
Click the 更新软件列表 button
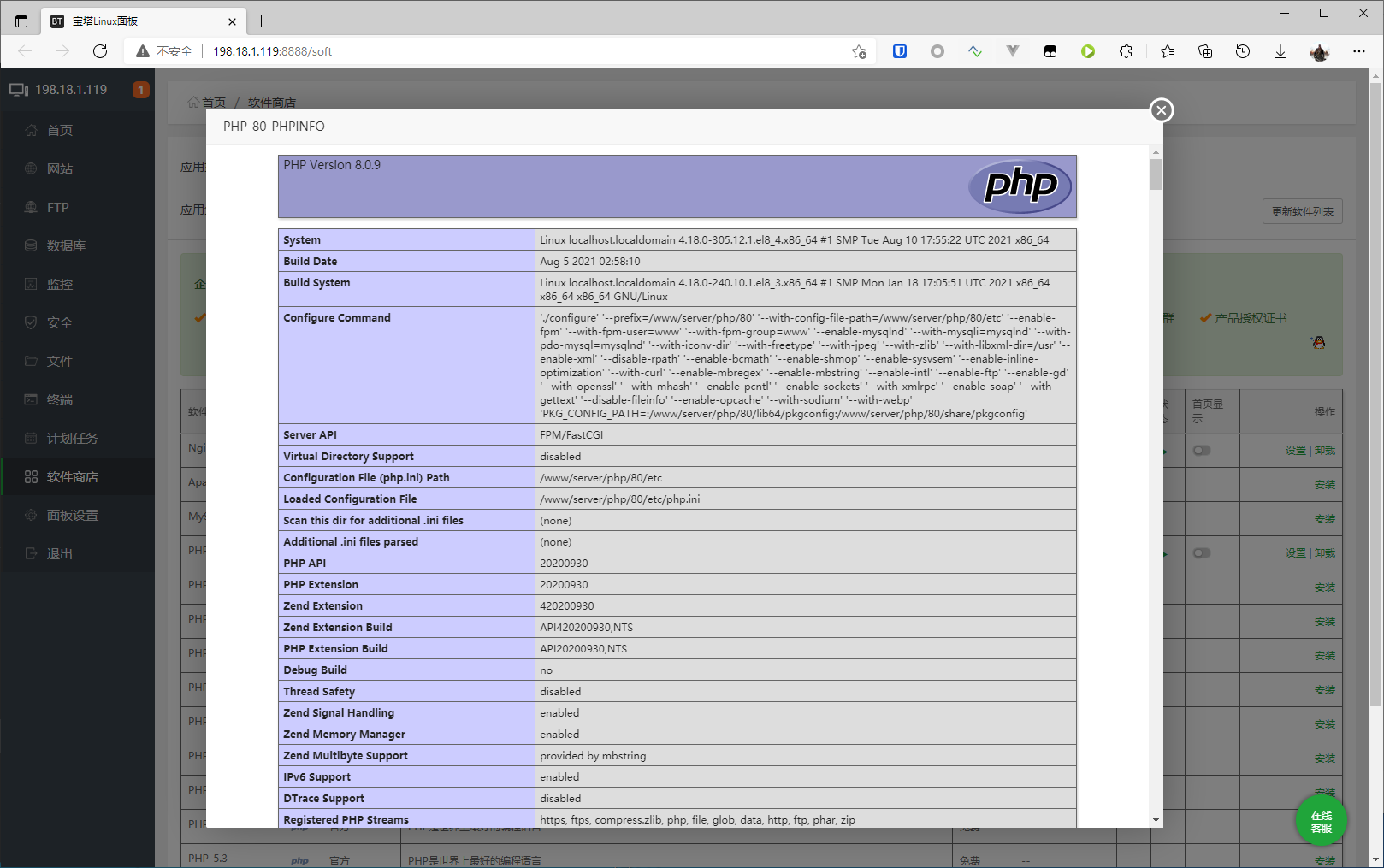1302,211
